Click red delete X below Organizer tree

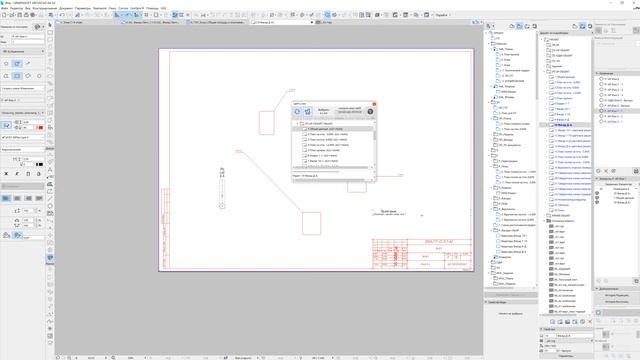pyautogui.click(x=589, y=322)
